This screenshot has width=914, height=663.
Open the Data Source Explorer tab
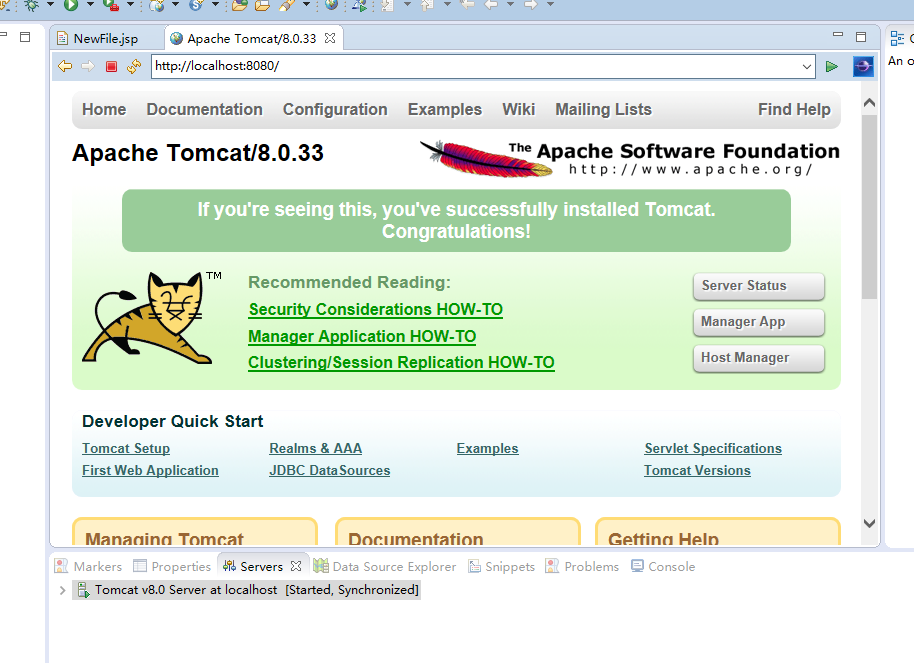pos(387,566)
